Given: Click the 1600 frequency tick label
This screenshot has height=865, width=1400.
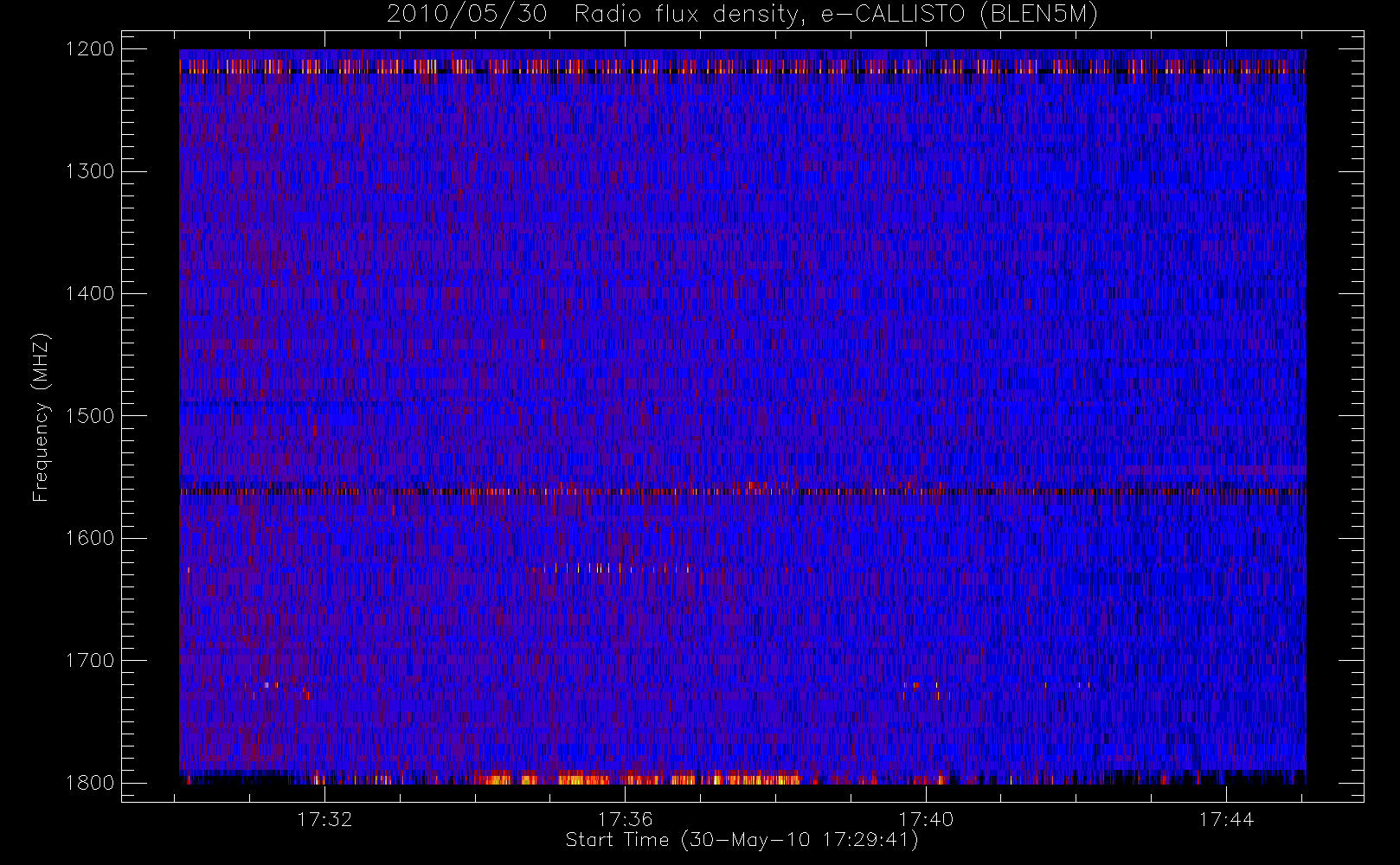Looking at the screenshot, I should coord(90,538).
